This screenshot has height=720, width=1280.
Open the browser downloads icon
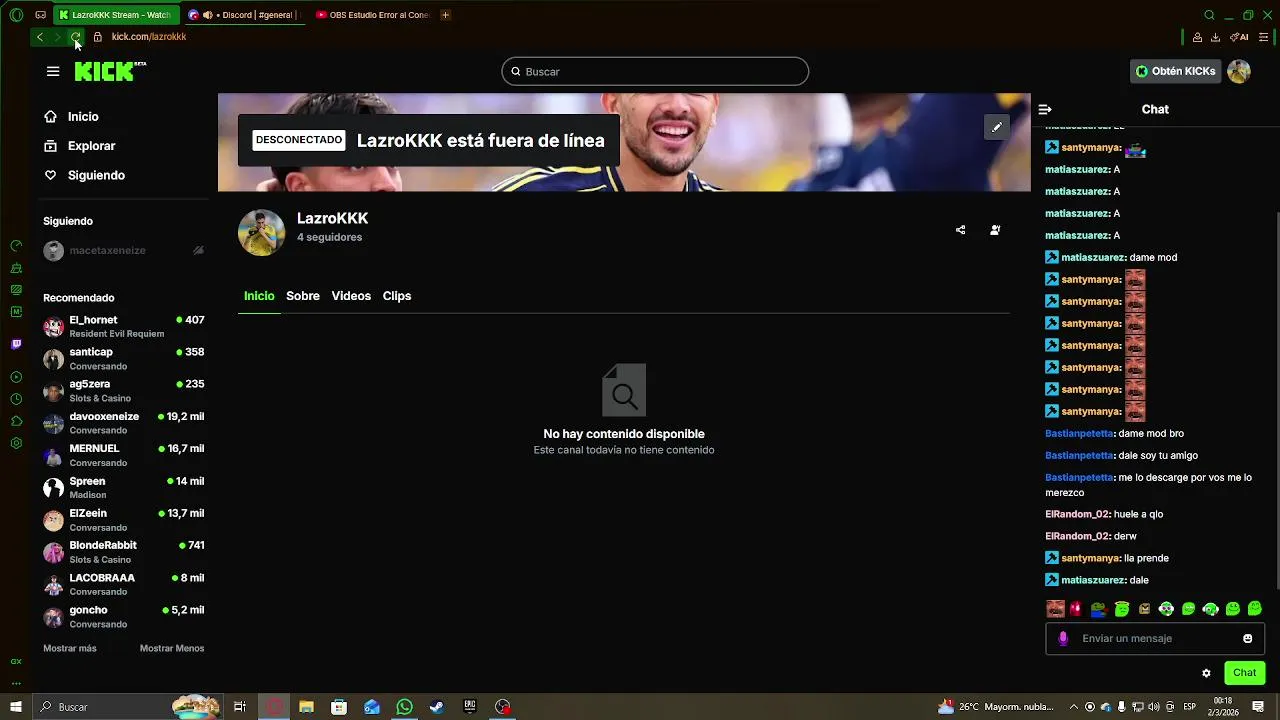tap(1215, 37)
